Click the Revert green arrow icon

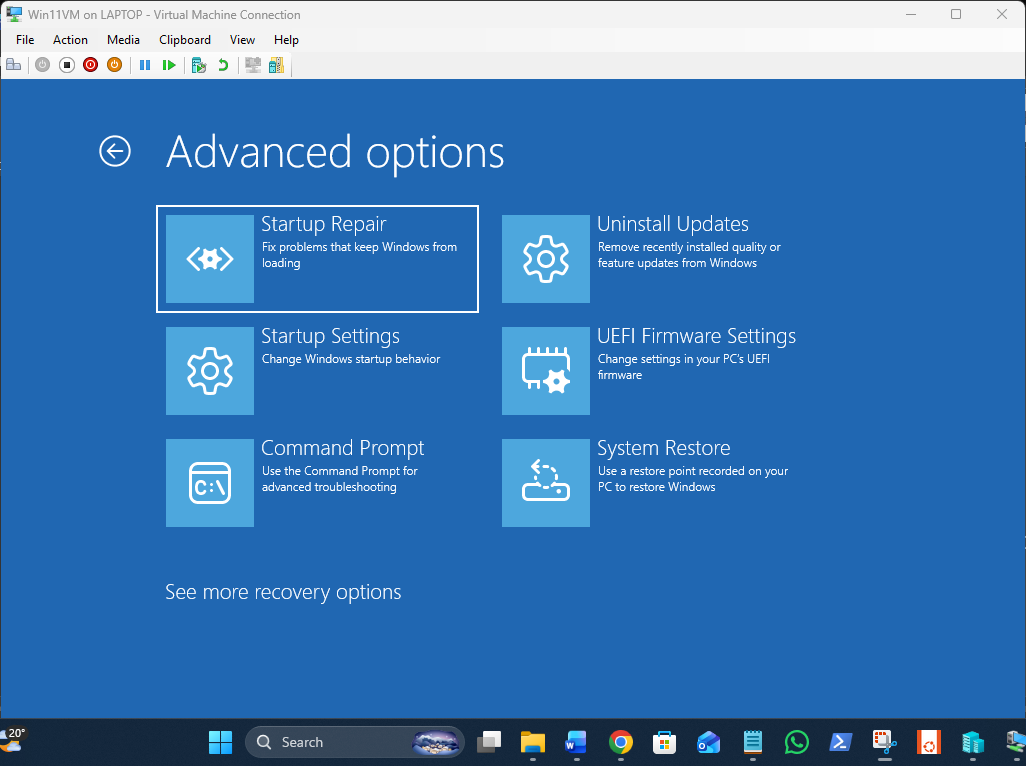(x=223, y=65)
